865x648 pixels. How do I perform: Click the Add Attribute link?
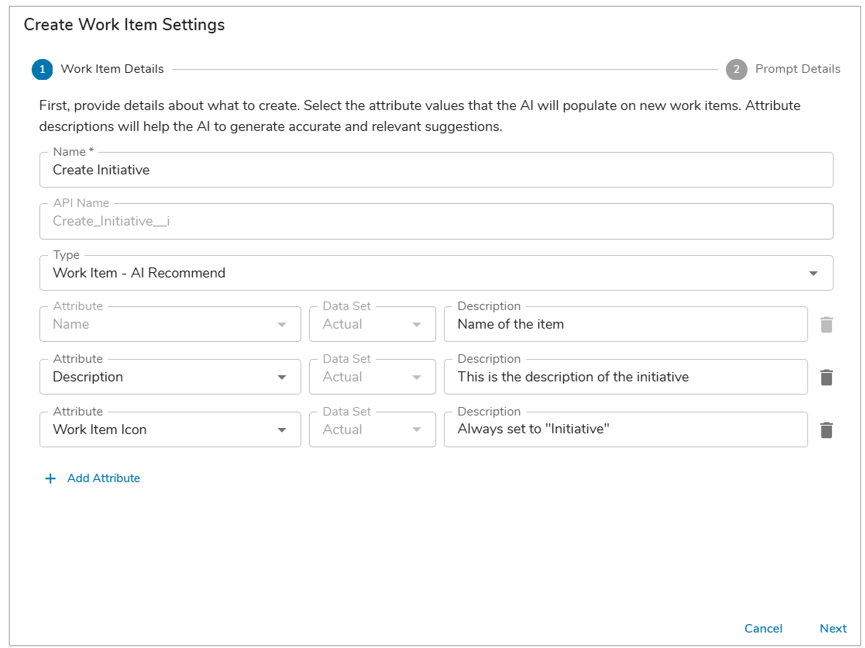[103, 478]
